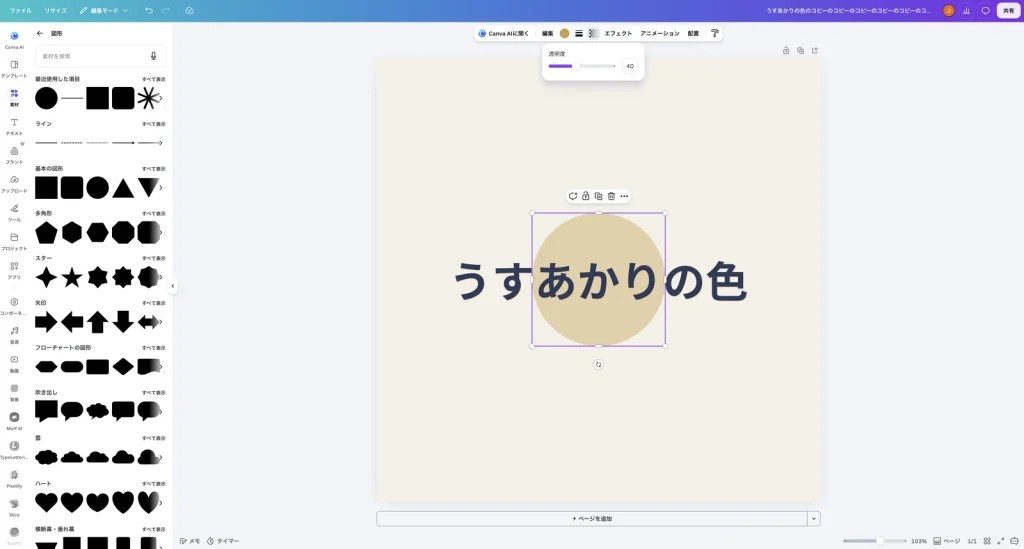Show all 多角形 polygon shapes

[153, 213]
